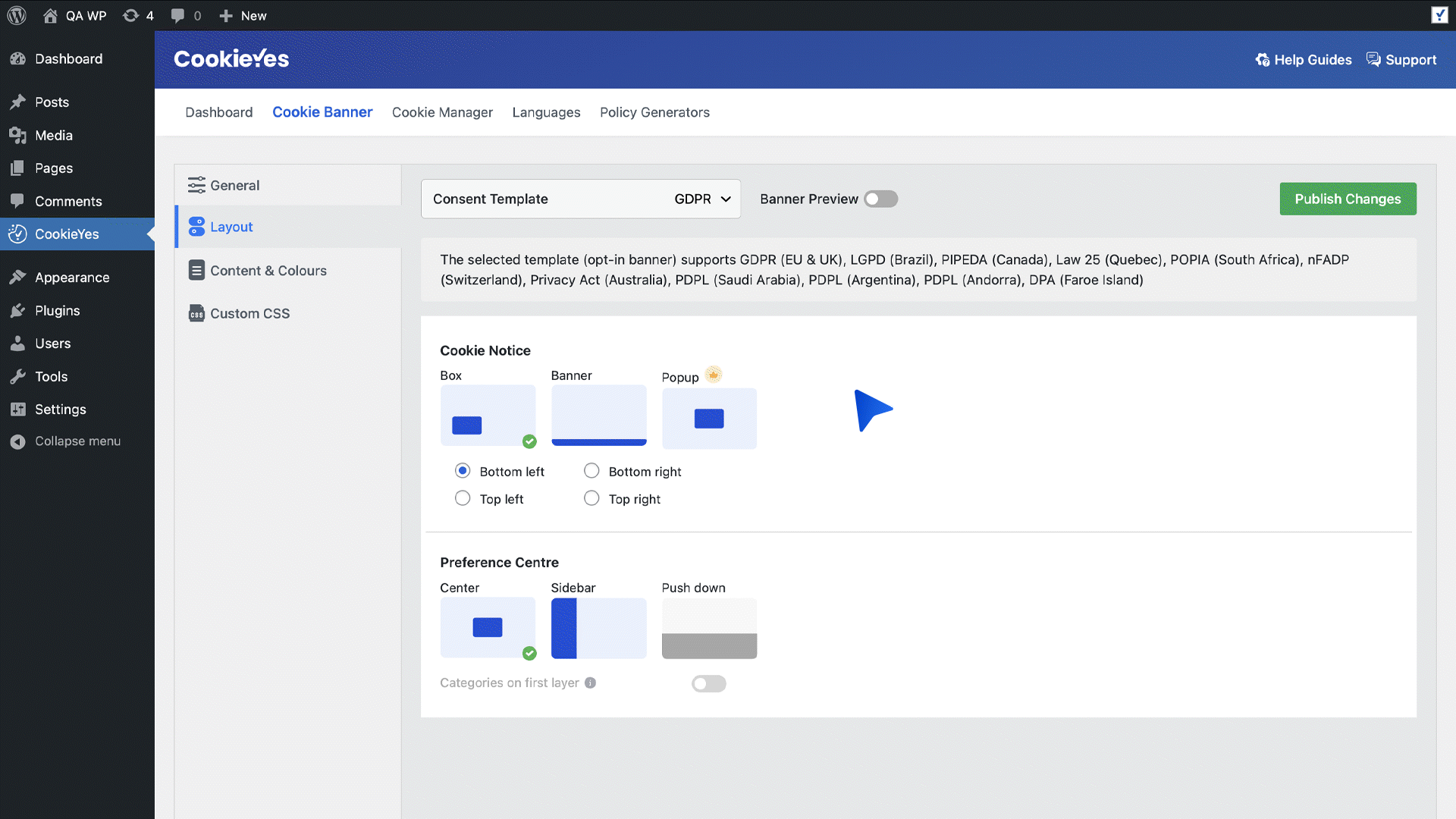
Task: Choose the Banner cookie notice layout
Action: tap(598, 416)
